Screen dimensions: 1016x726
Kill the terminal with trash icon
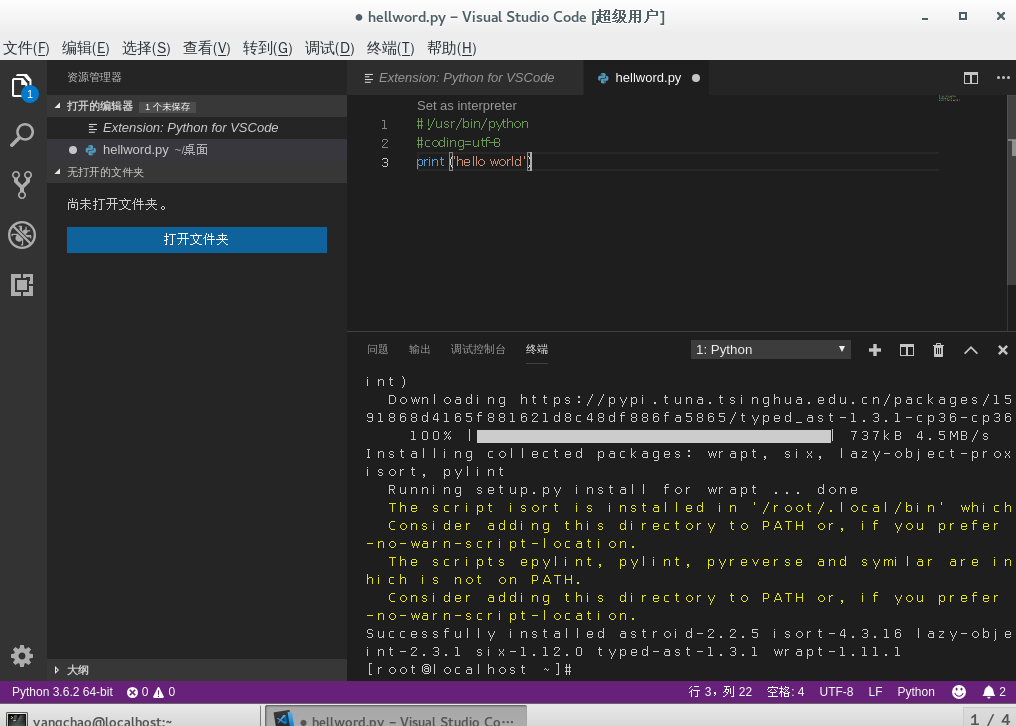tap(938, 350)
